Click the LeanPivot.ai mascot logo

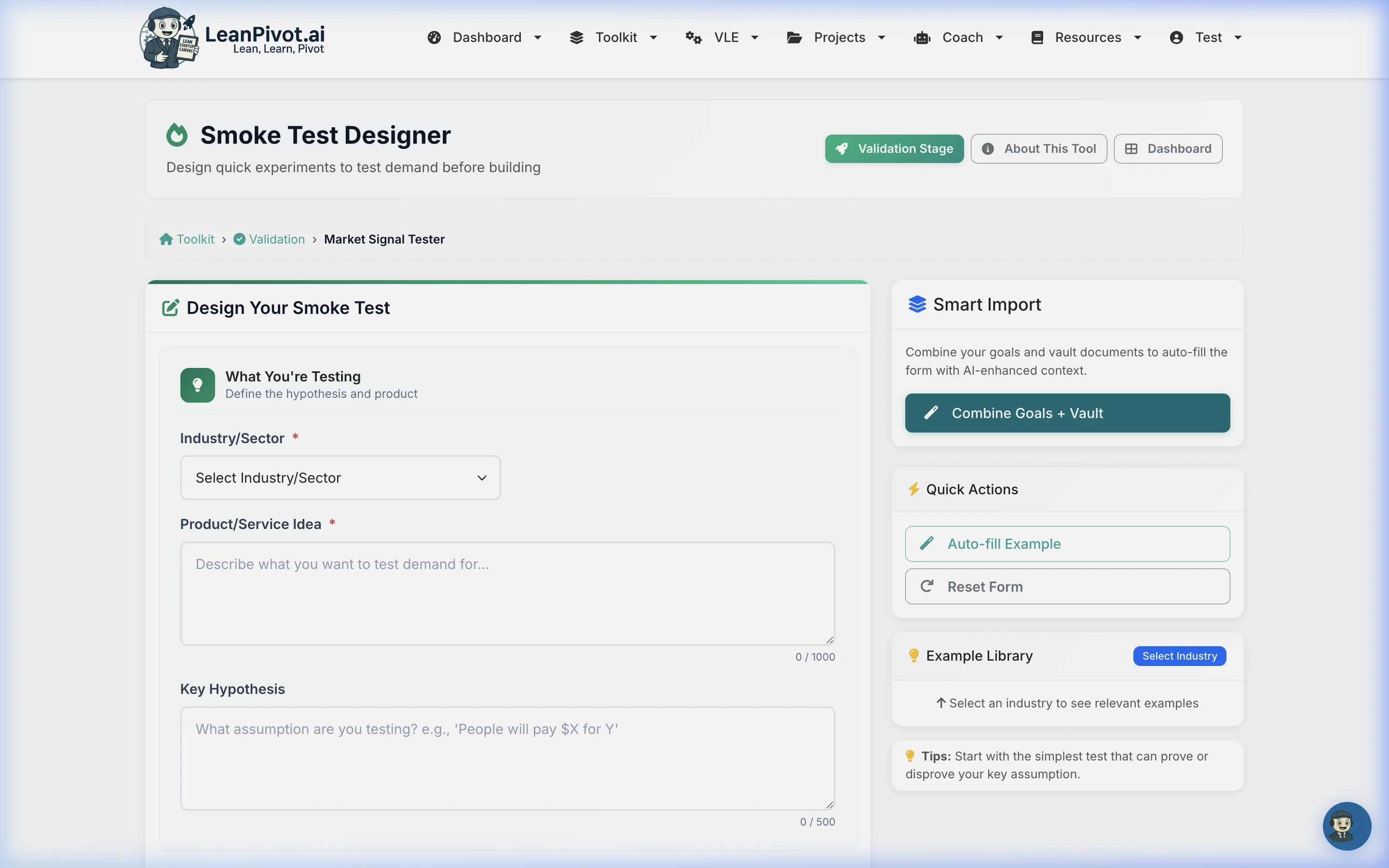pos(169,38)
